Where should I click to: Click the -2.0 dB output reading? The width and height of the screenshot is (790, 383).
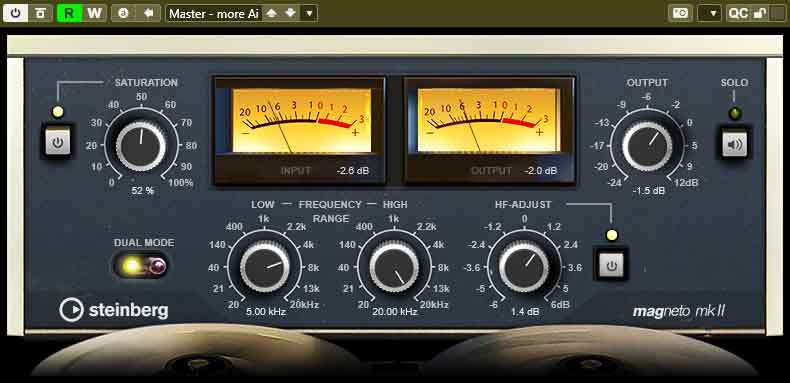tap(541, 171)
